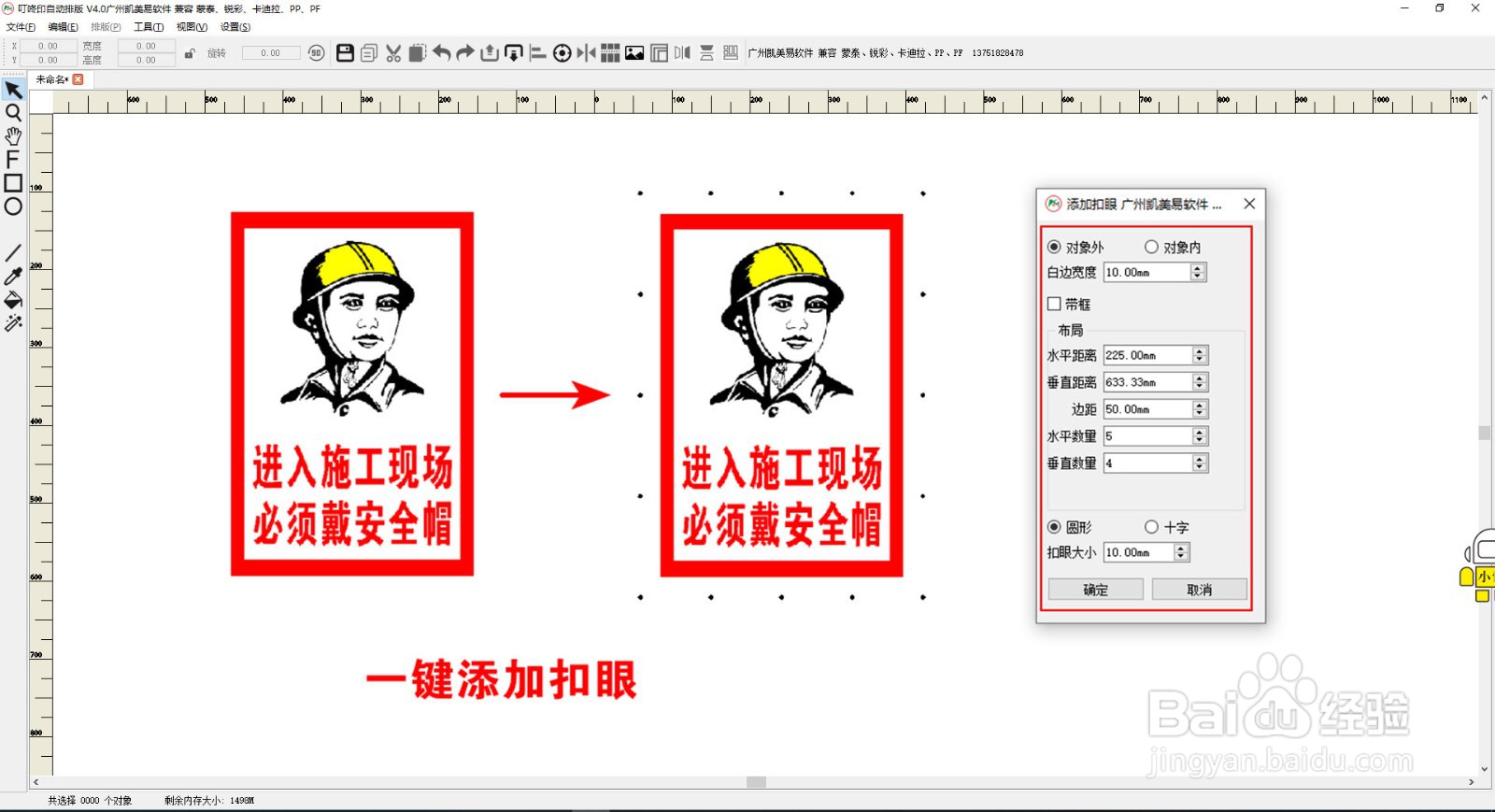
Task: Select the text F tool
Action: point(13,160)
